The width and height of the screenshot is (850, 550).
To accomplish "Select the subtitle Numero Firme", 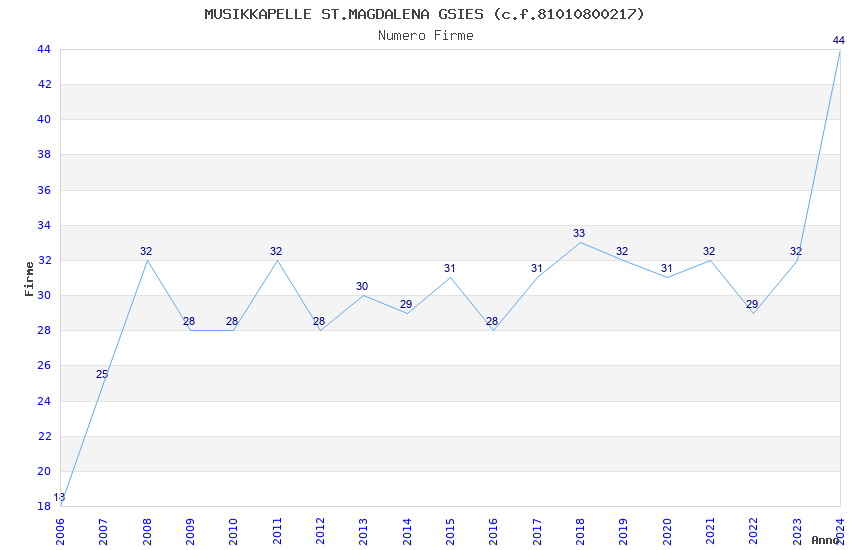I will (x=426, y=36).
